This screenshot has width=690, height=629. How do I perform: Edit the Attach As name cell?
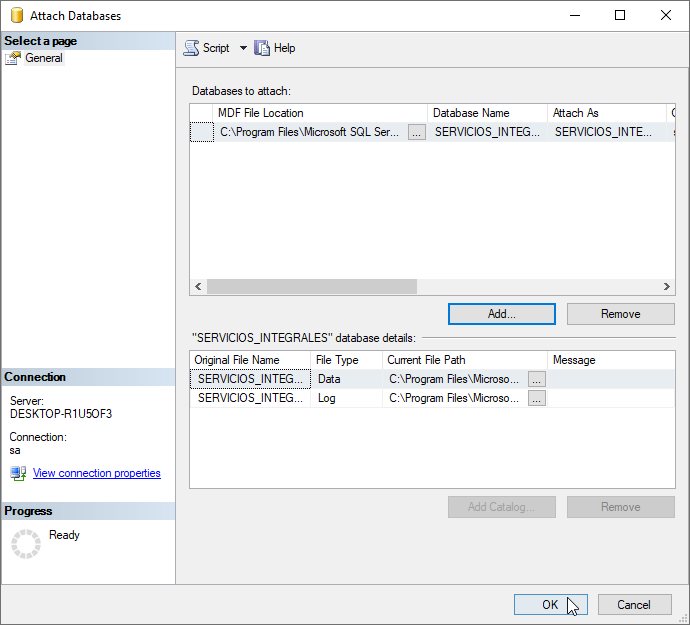pyautogui.click(x=603, y=132)
